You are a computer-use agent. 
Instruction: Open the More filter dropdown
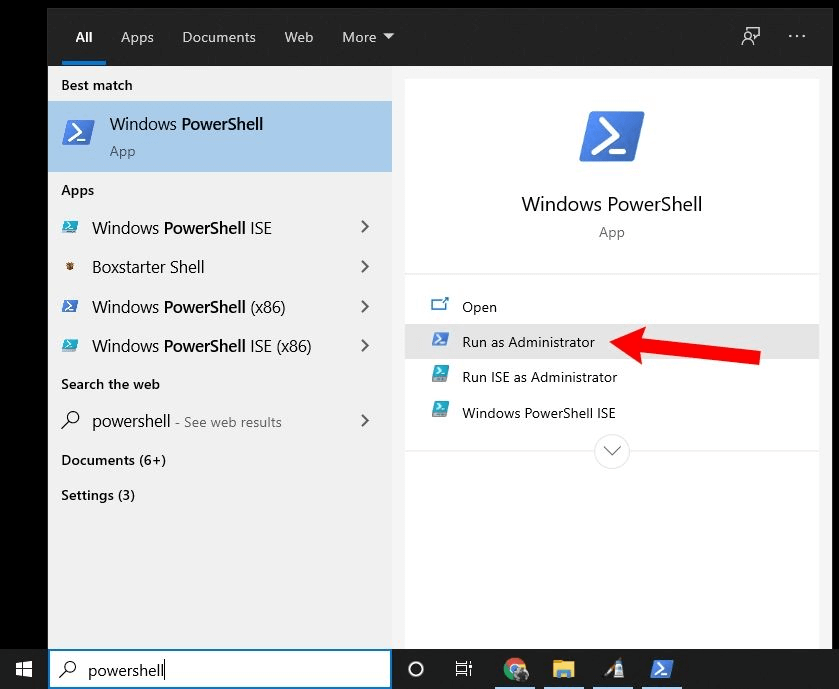pos(367,37)
